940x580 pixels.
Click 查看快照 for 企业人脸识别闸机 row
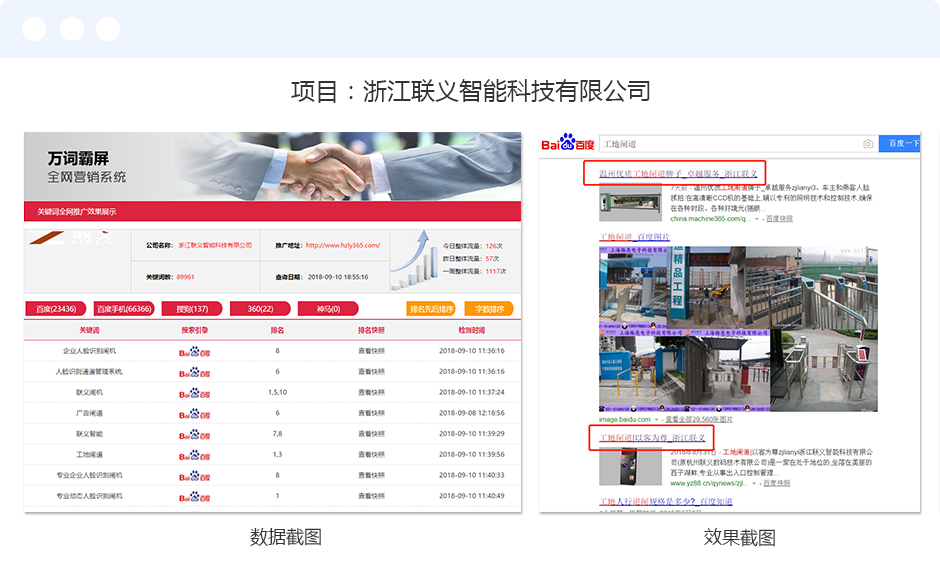pyautogui.click(x=372, y=351)
